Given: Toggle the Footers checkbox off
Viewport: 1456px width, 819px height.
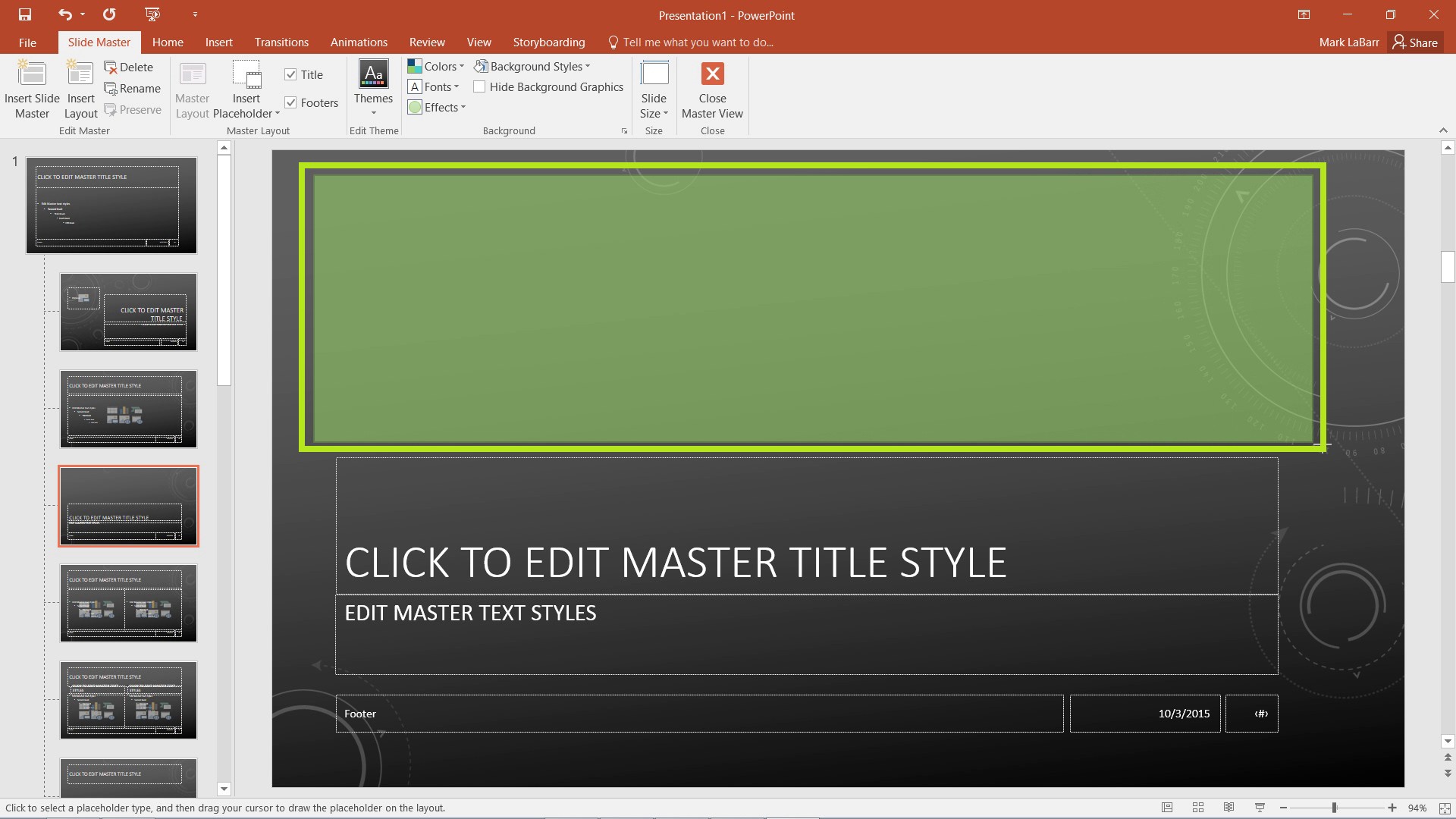Looking at the screenshot, I should [293, 103].
